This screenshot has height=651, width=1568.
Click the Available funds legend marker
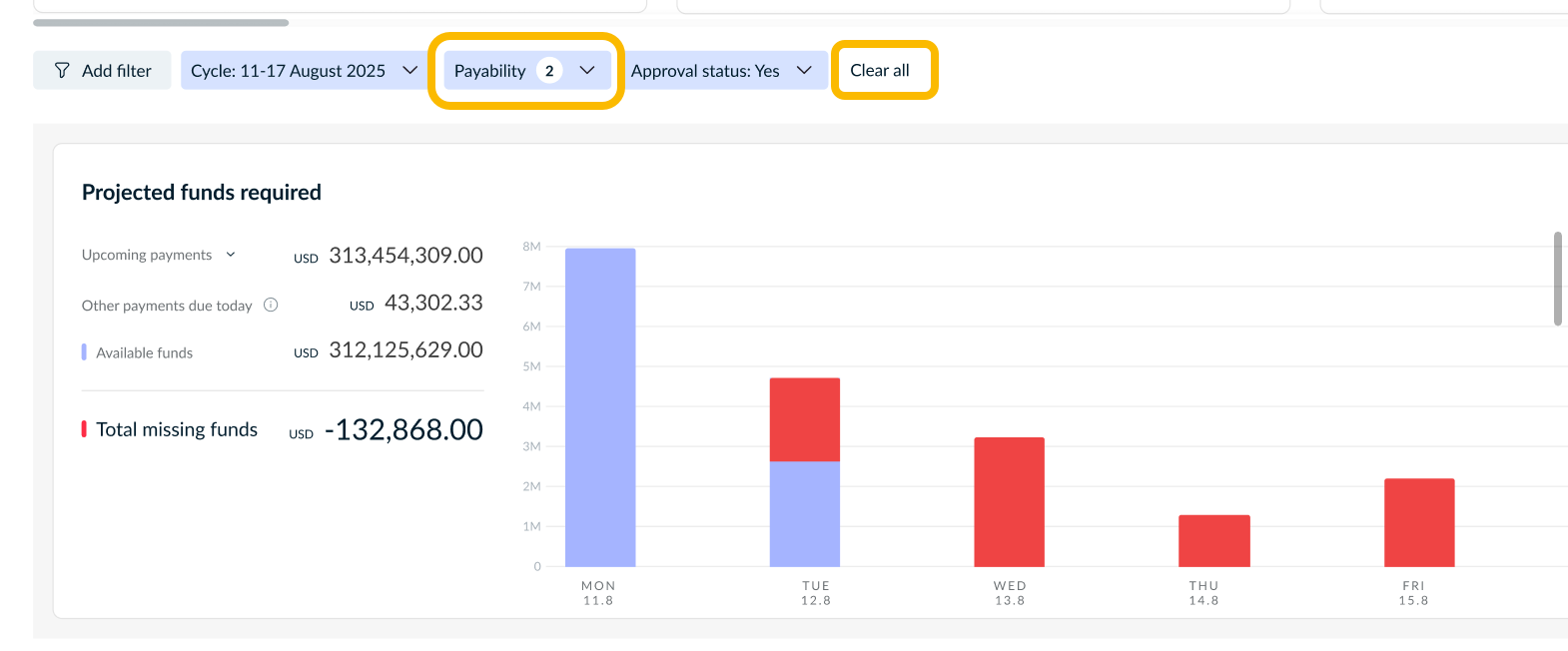(x=84, y=352)
